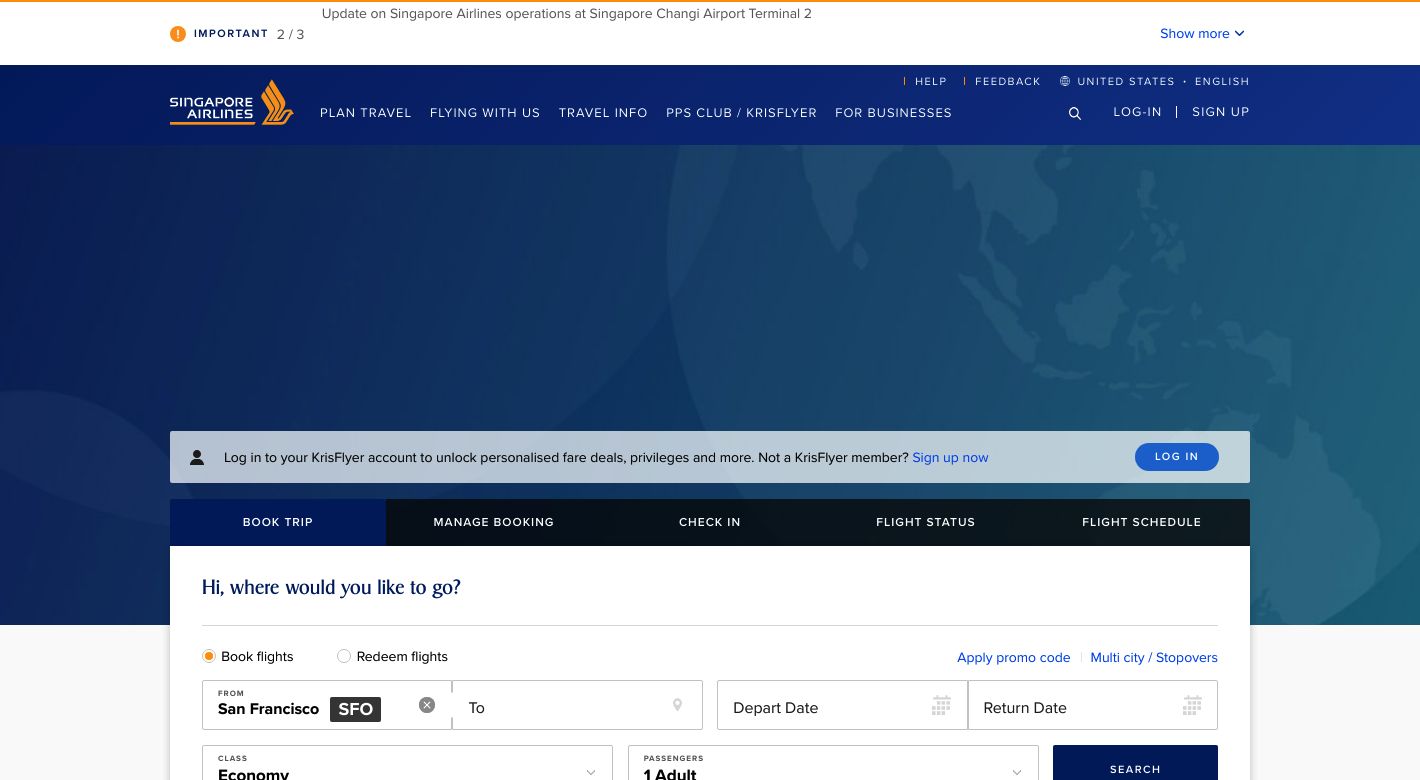
Task: Click the Depart Date field
Action: pos(842,705)
